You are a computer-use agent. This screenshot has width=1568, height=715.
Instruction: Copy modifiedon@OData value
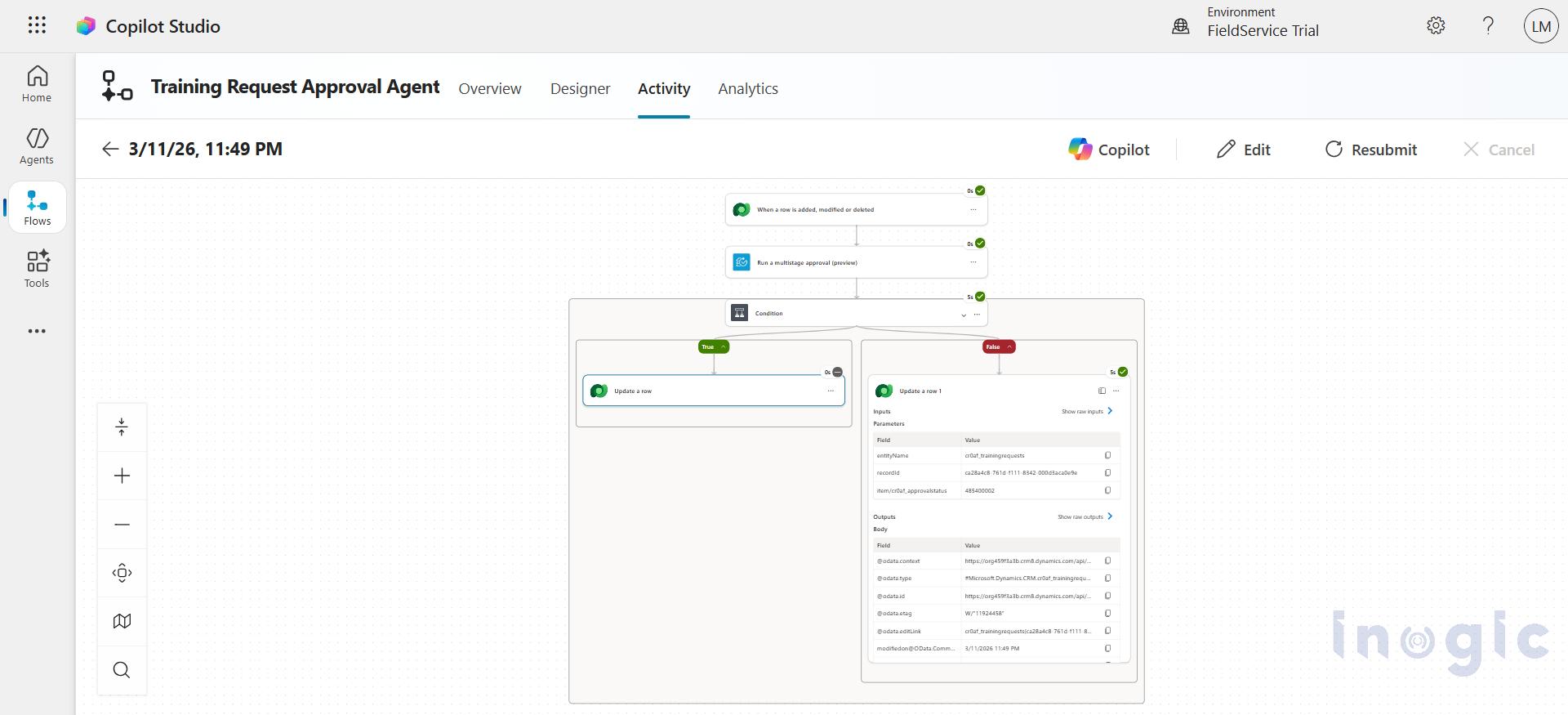(1108, 648)
